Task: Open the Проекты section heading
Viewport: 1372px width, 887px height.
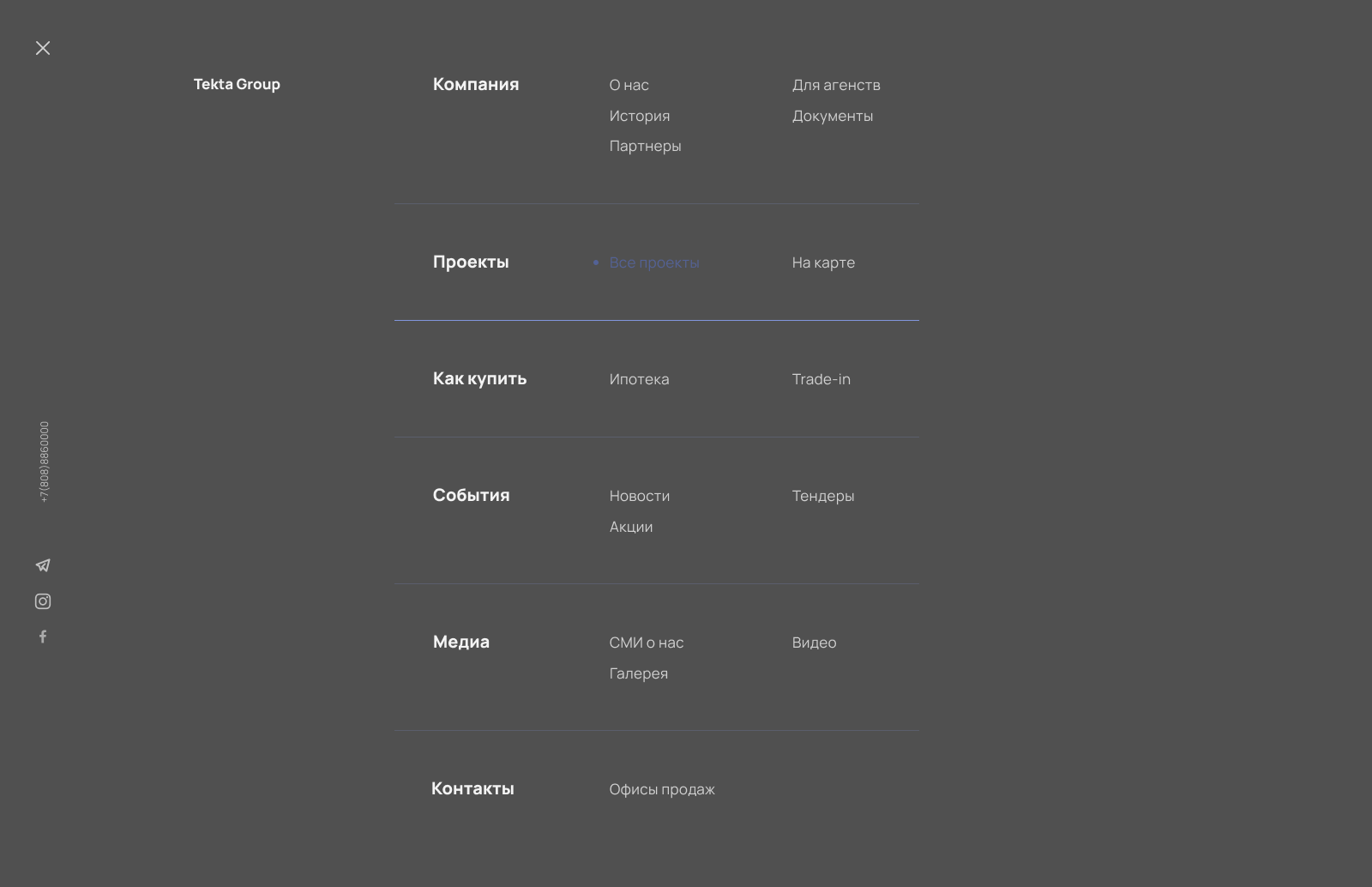Action: 471,262
